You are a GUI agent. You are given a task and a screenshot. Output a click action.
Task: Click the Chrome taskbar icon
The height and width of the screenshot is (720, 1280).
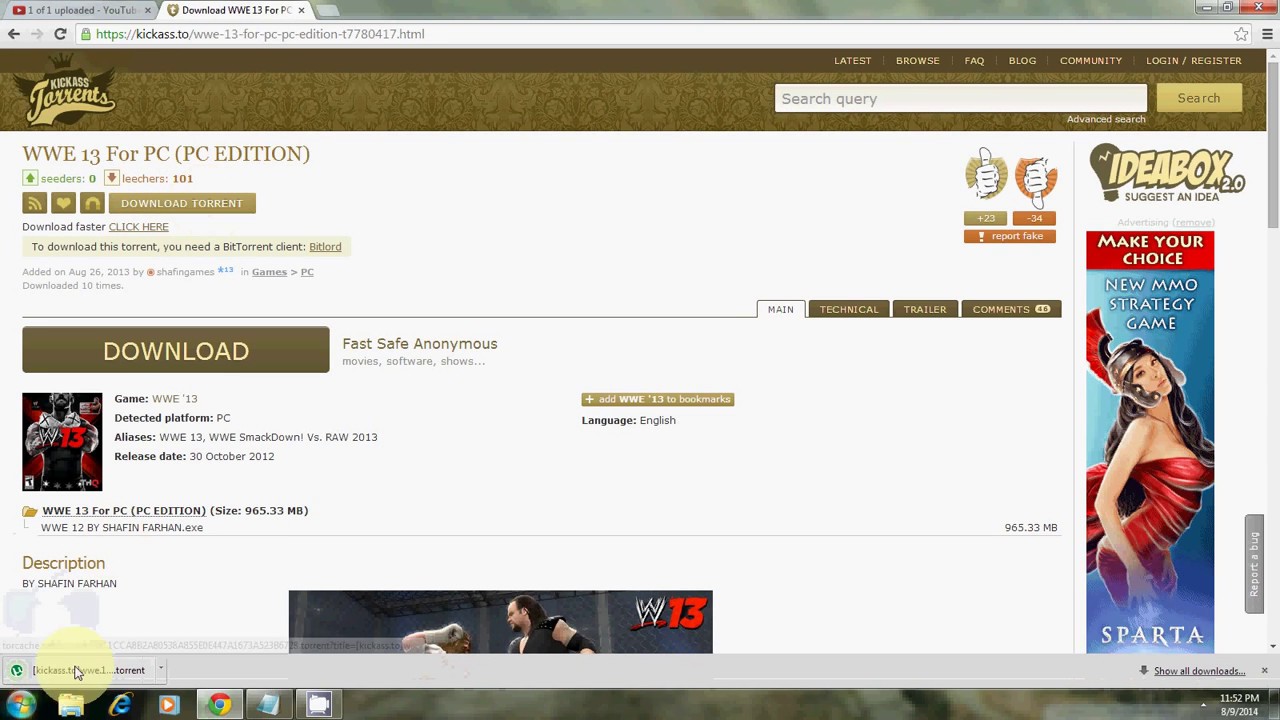(x=220, y=705)
